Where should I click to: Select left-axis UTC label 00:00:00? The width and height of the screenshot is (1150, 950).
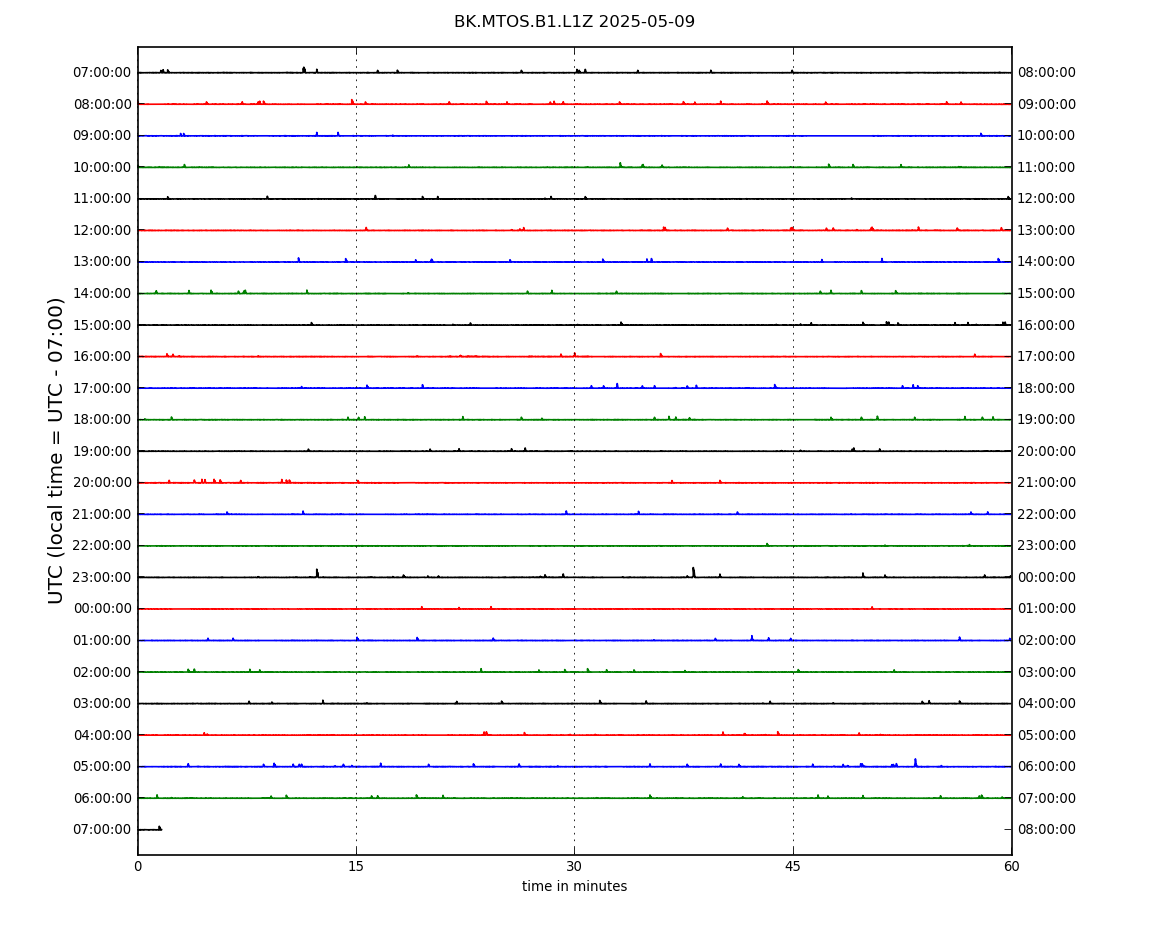pyautogui.click(x=102, y=609)
